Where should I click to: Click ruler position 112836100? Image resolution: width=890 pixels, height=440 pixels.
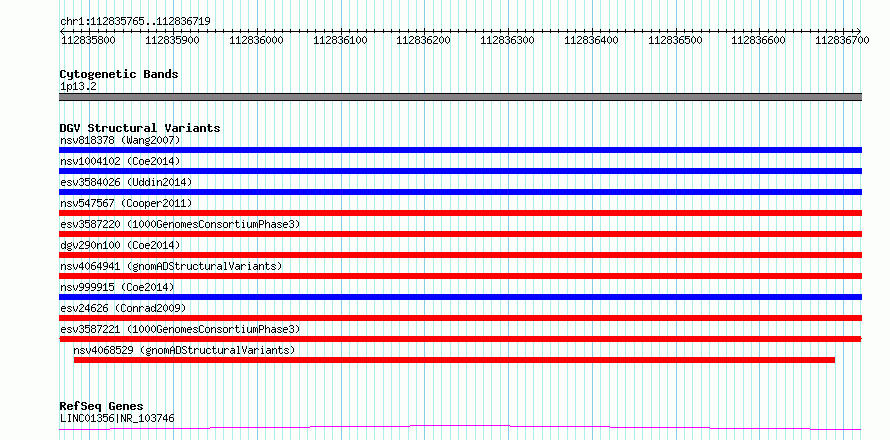(340, 40)
